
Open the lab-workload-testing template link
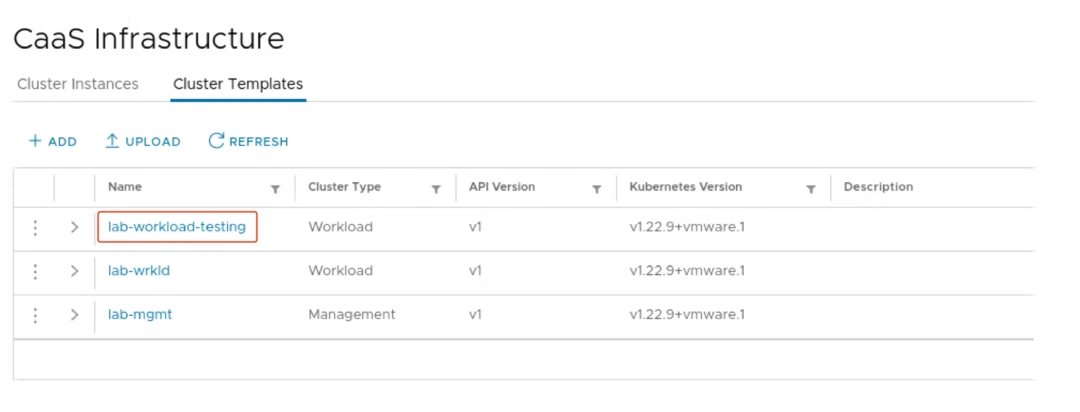(177, 227)
